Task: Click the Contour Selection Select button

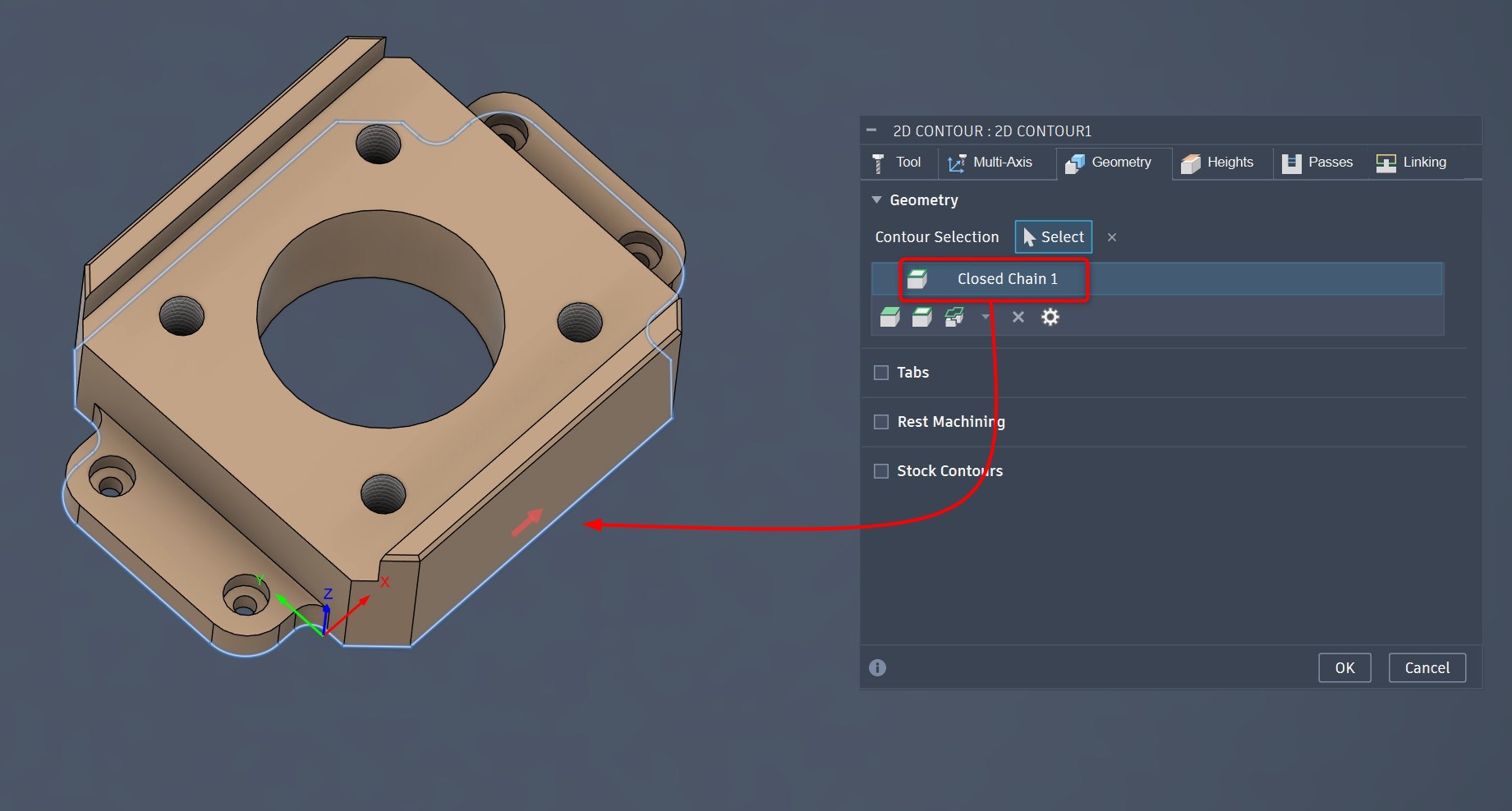Action: (1054, 237)
